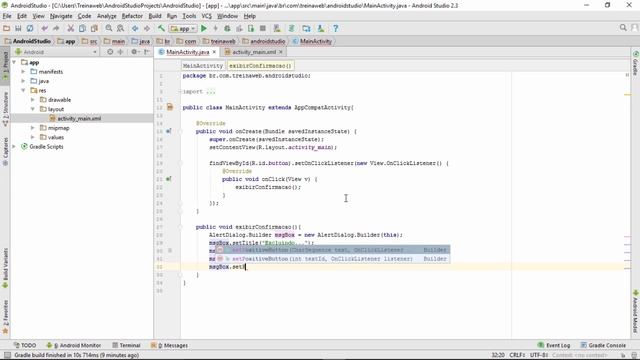Open the Tools menu
Screen dimensions: 640x360
click(x=189, y=16)
